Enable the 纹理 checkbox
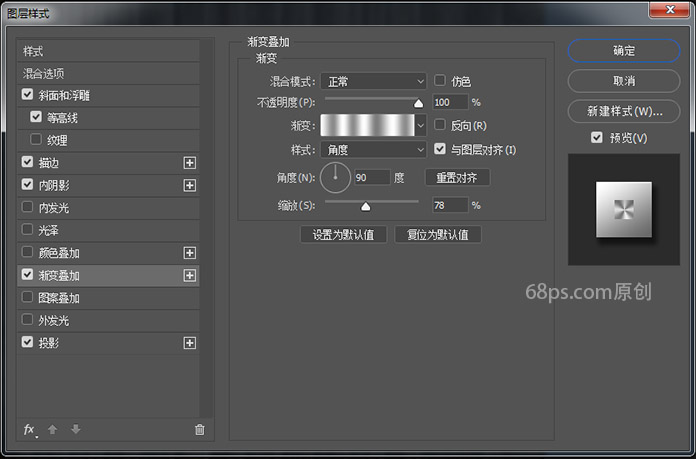Image resolution: width=696 pixels, height=459 pixels. pyautogui.click(x=36, y=139)
